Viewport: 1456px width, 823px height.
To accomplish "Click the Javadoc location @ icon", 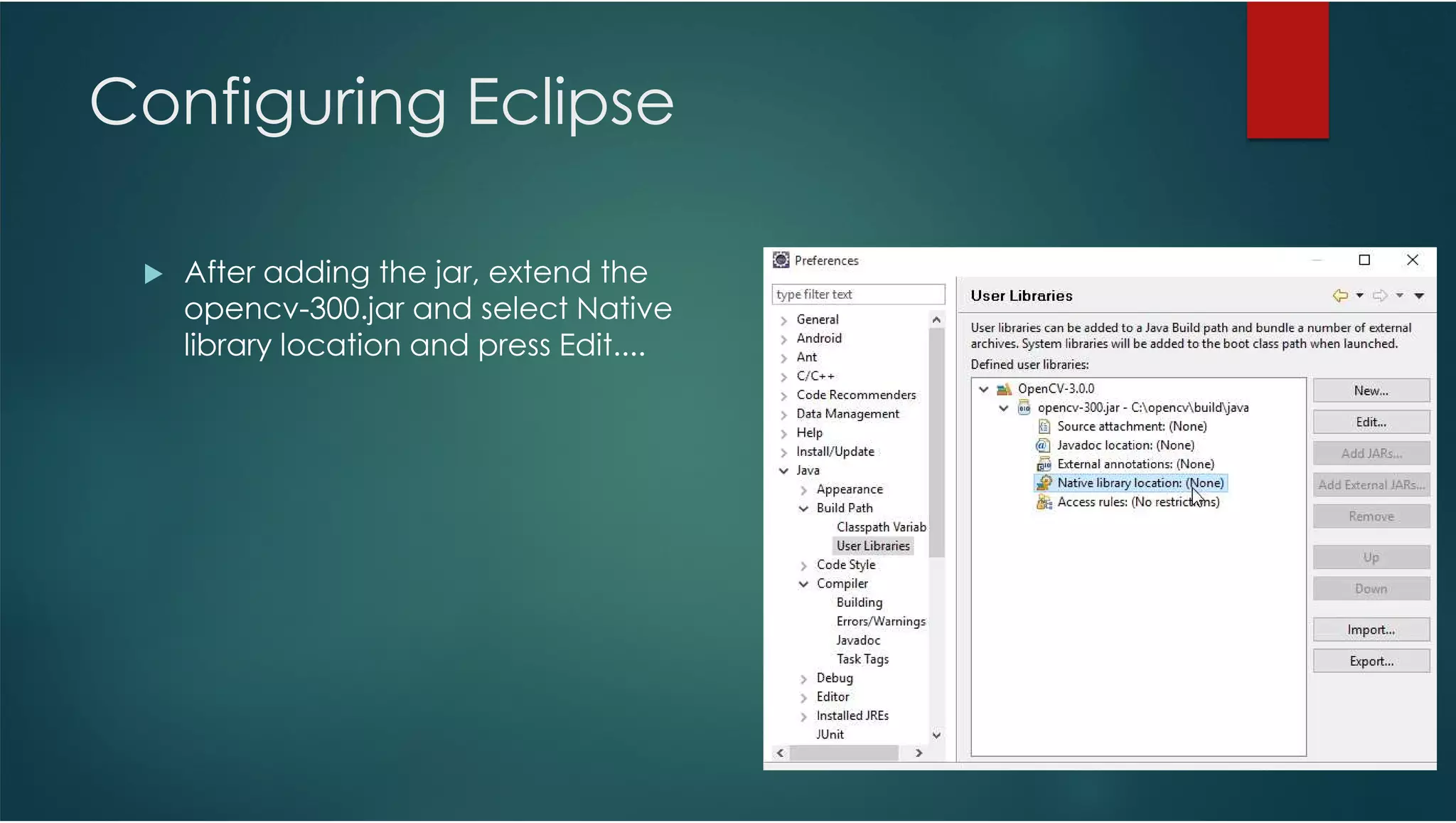I will pos(1043,446).
